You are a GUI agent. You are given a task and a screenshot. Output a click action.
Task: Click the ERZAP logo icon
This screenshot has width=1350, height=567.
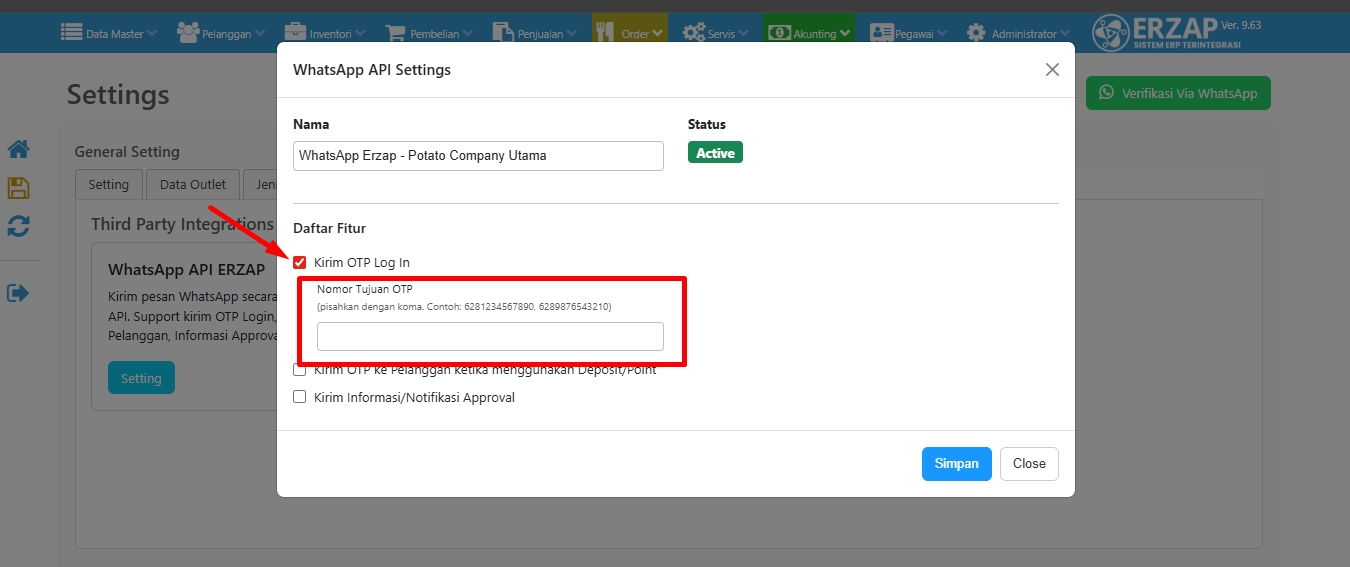pos(1111,33)
